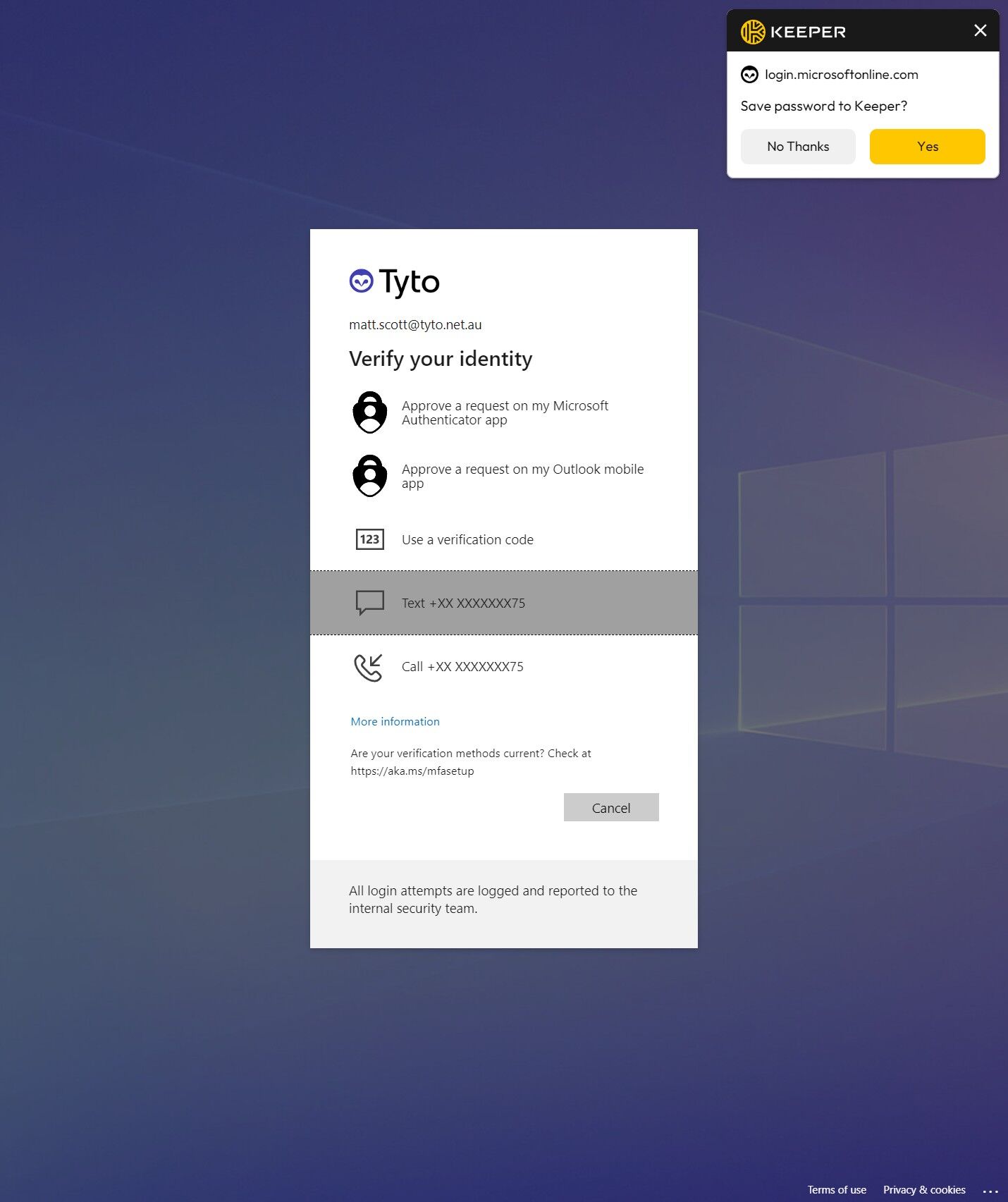Confirm saving password with Yes button
Image resolution: width=1008 pixels, height=1202 pixels.
click(x=928, y=147)
